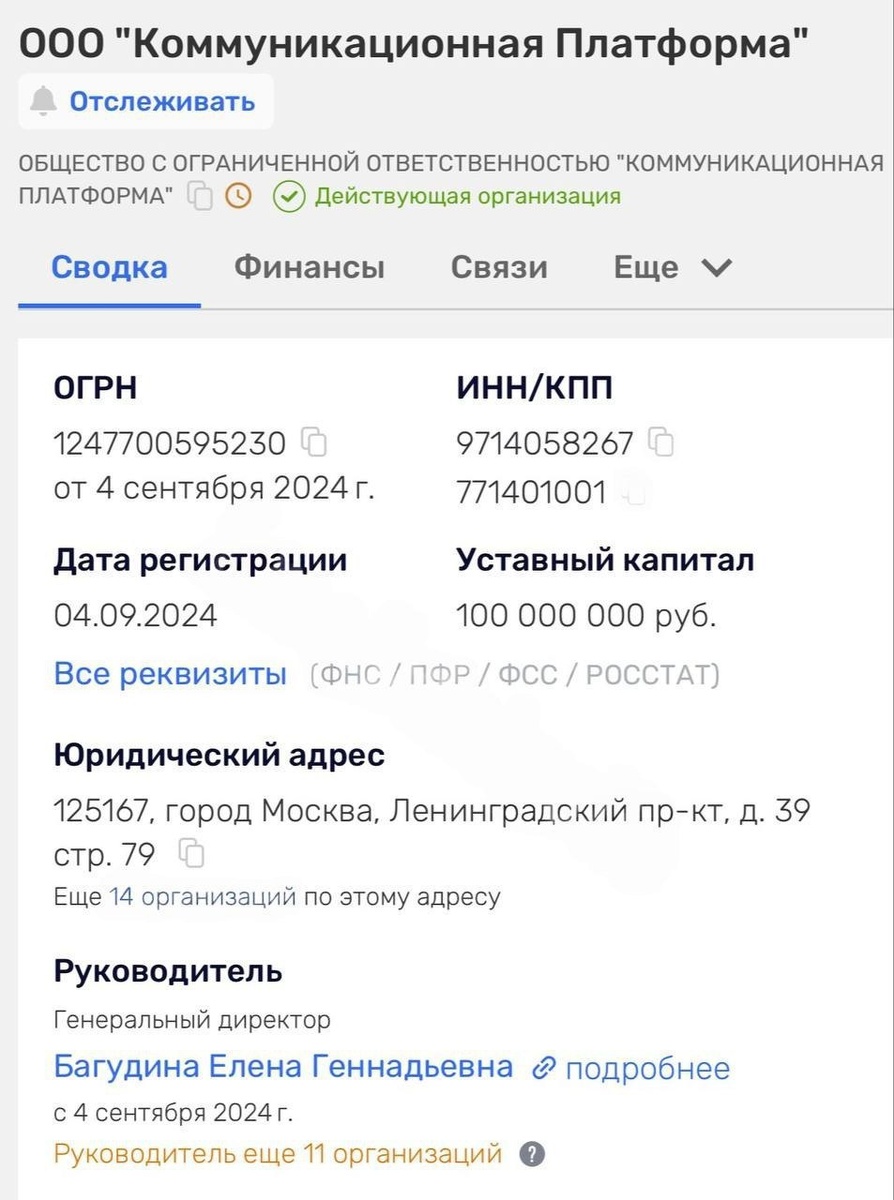
Task: Copy the КПП 771401001 via copy icon
Action: coord(634,492)
